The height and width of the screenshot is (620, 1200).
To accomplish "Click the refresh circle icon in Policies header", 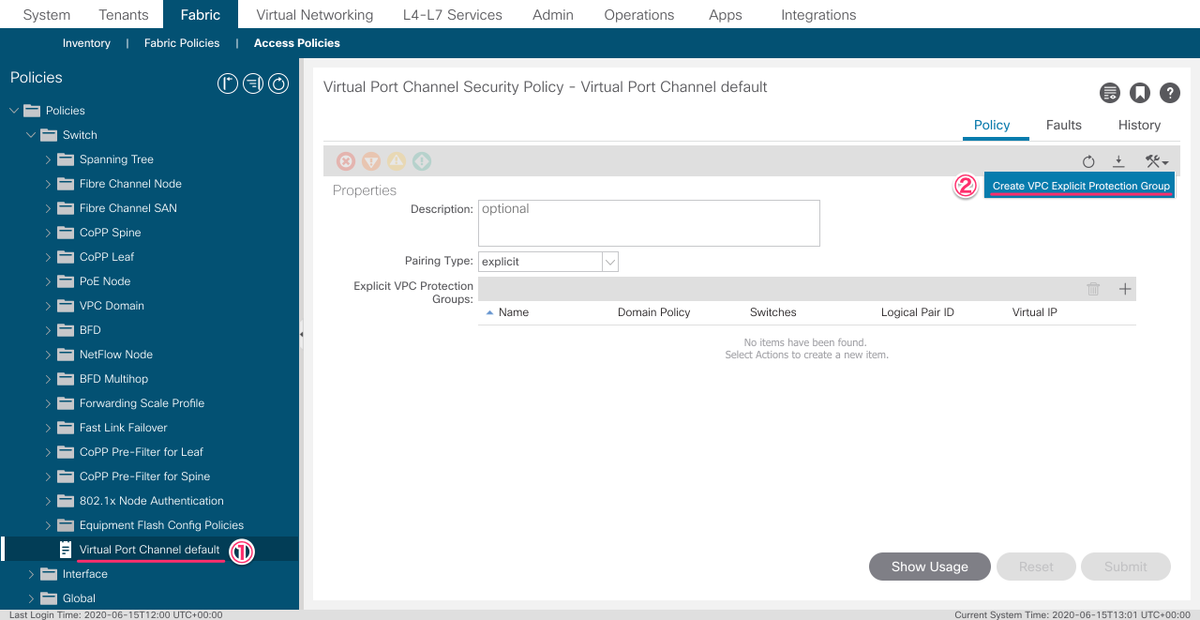I will (279, 84).
